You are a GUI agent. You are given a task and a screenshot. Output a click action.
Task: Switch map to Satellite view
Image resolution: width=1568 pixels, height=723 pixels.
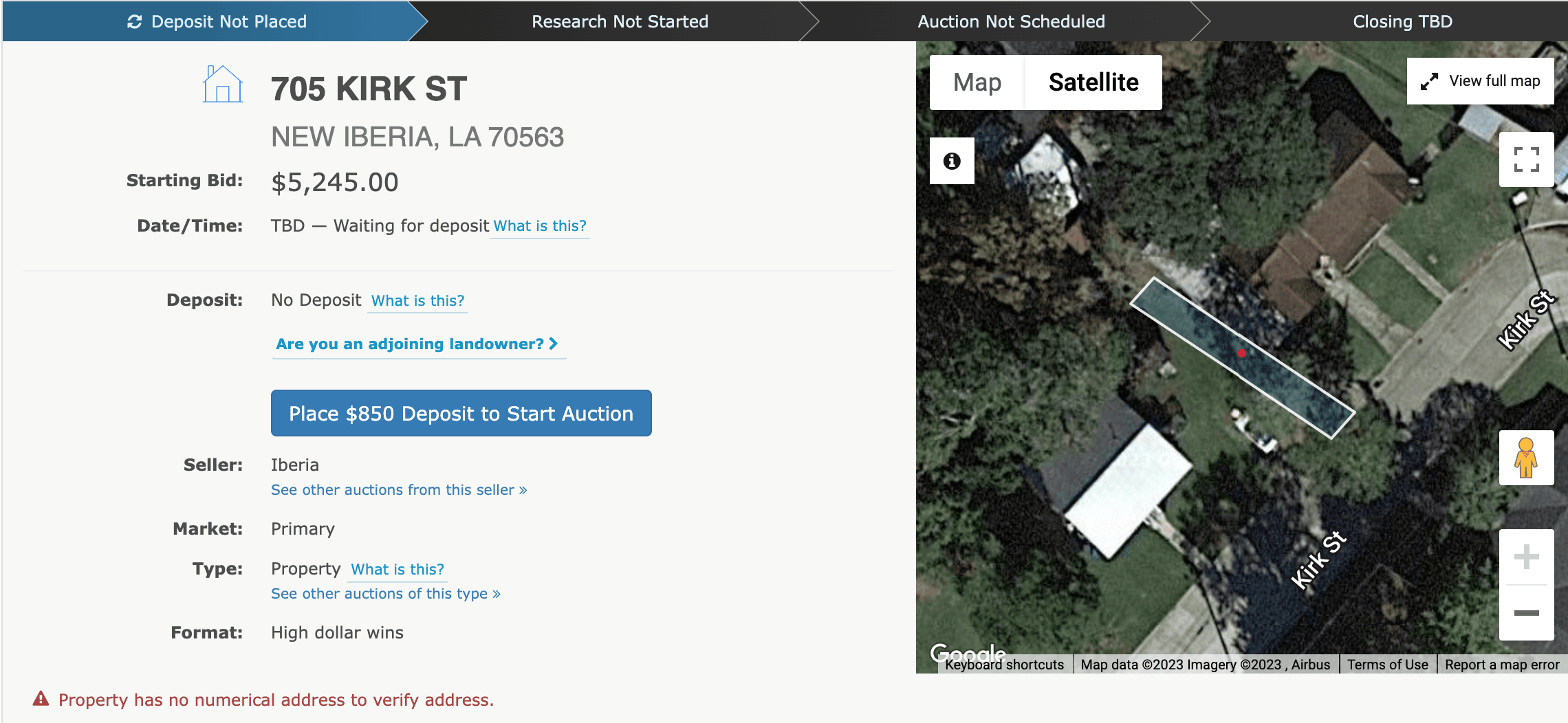click(1093, 82)
